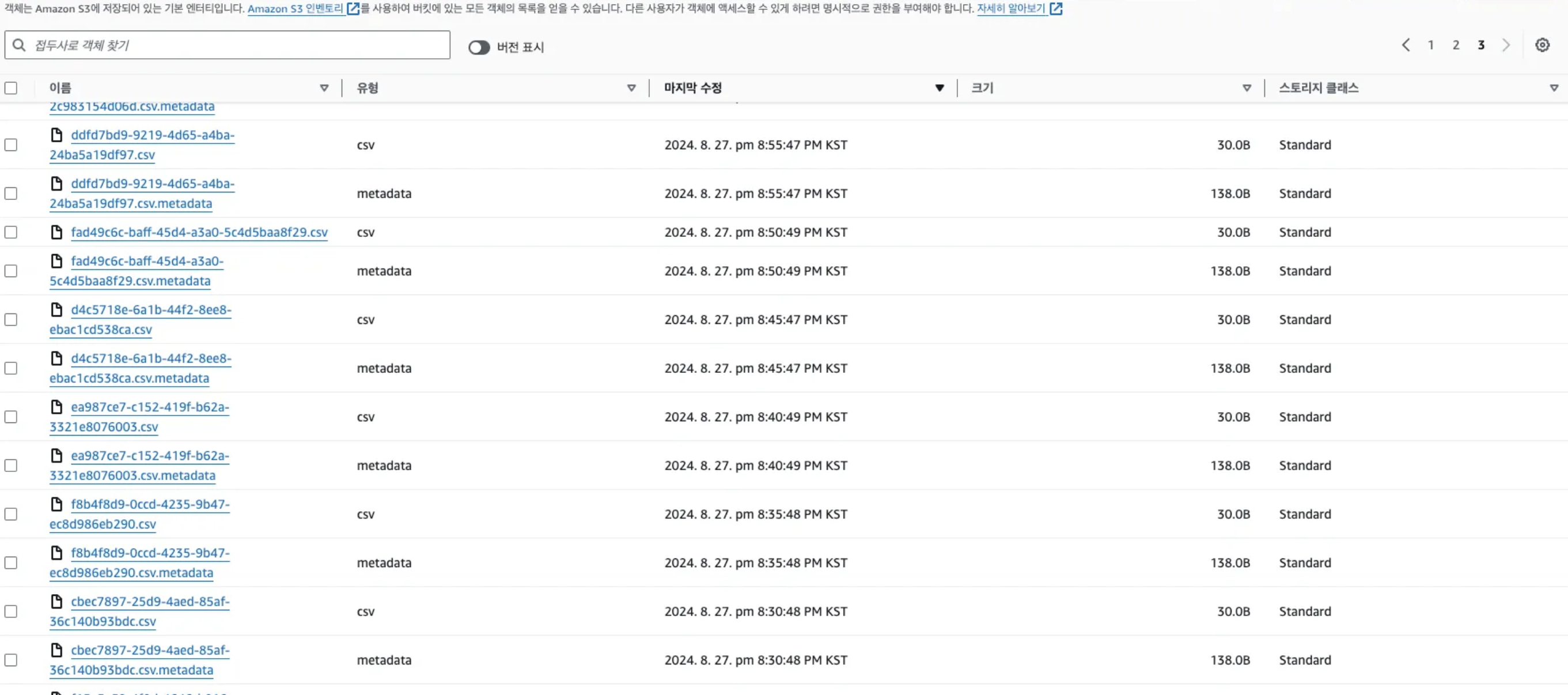Click external link icon after 자세히 알아보기
Screen dimensions: 1568x695
click(1056, 9)
